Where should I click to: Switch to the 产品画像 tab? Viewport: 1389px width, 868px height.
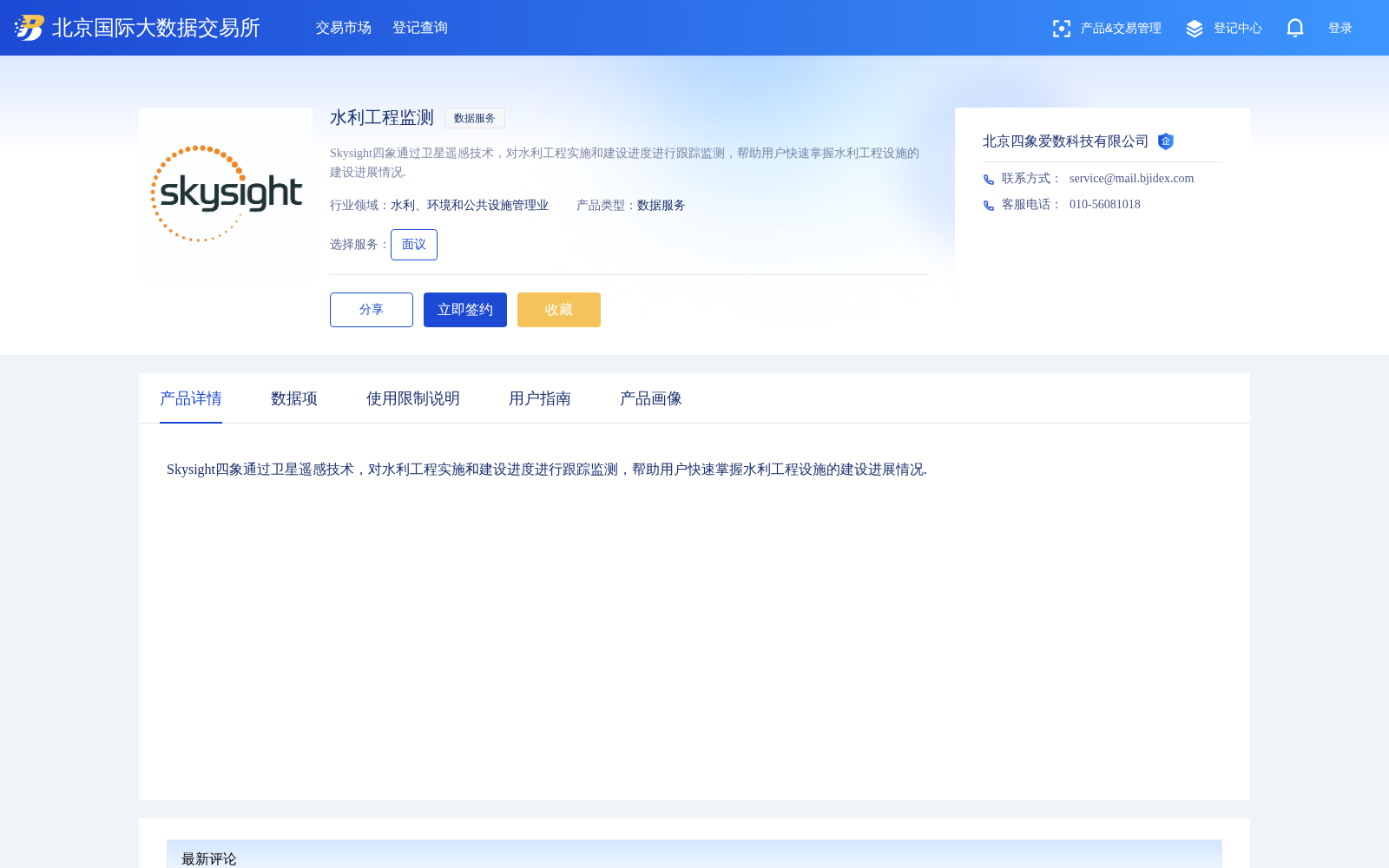click(x=651, y=398)
